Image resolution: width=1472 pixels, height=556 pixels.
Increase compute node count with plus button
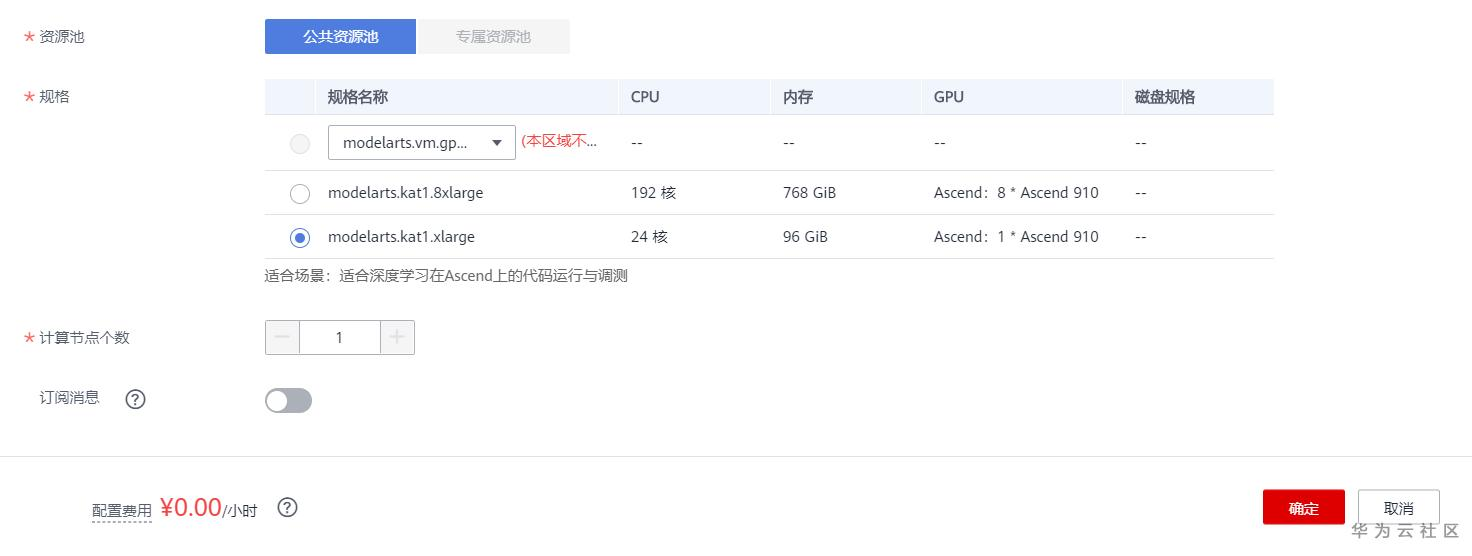tap(397, 338)
